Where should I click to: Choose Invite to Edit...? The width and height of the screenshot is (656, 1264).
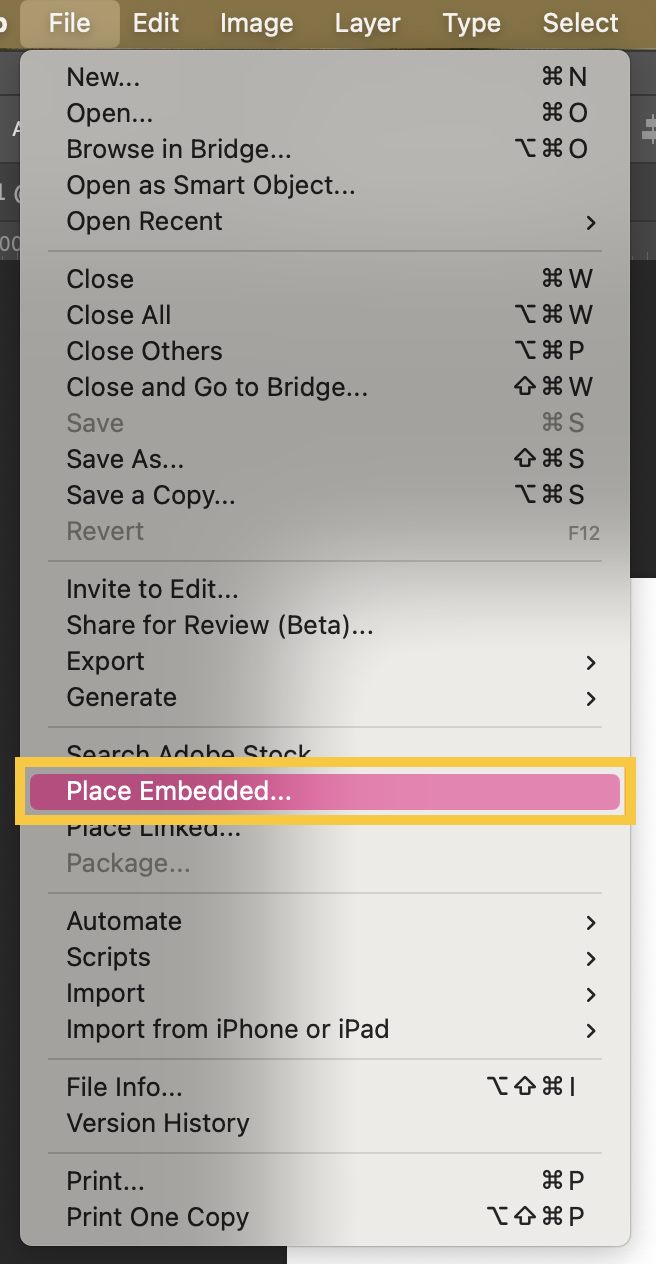pyautogui.click(x=152, y=590)
